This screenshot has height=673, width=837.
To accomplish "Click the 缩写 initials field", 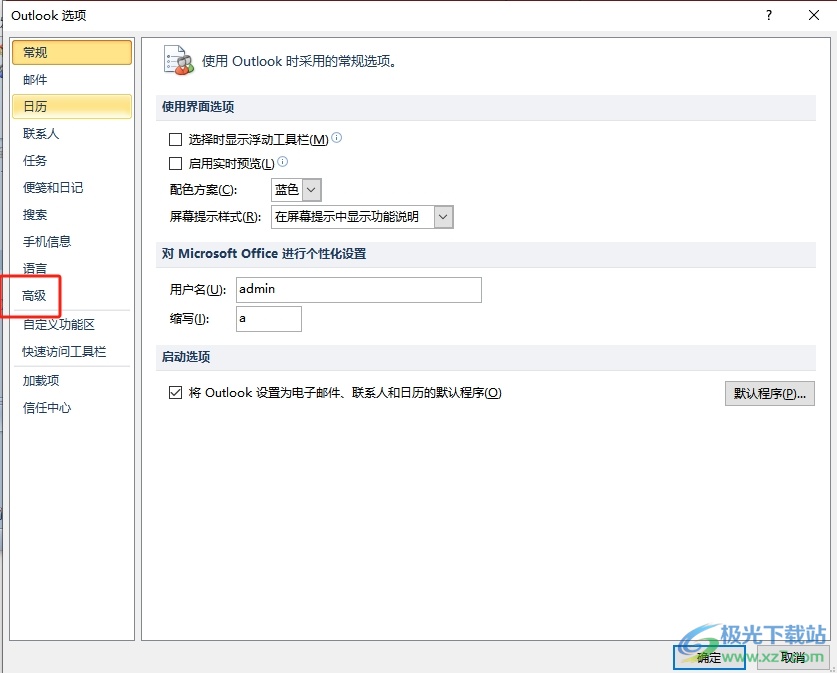I will pos(269,319).
